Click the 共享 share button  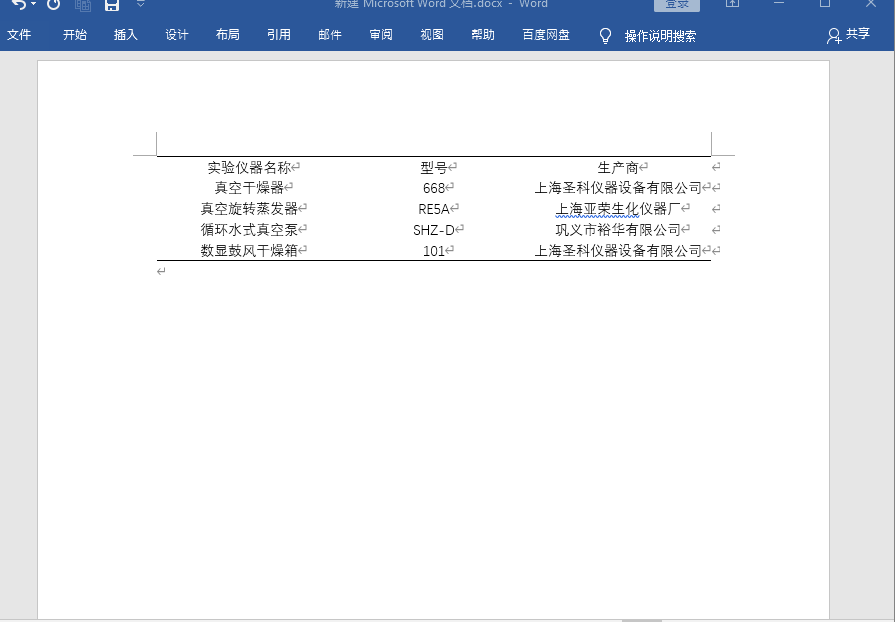[x=849, y=35]
